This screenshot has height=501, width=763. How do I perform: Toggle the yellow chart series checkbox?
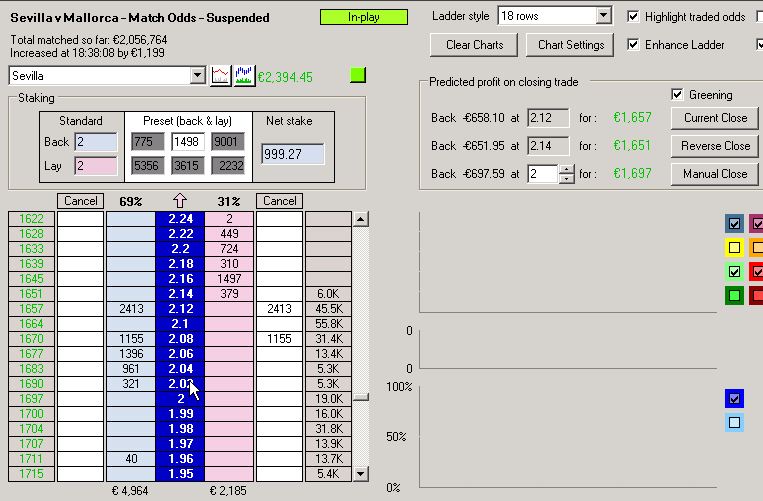click(x=734, y=248)
